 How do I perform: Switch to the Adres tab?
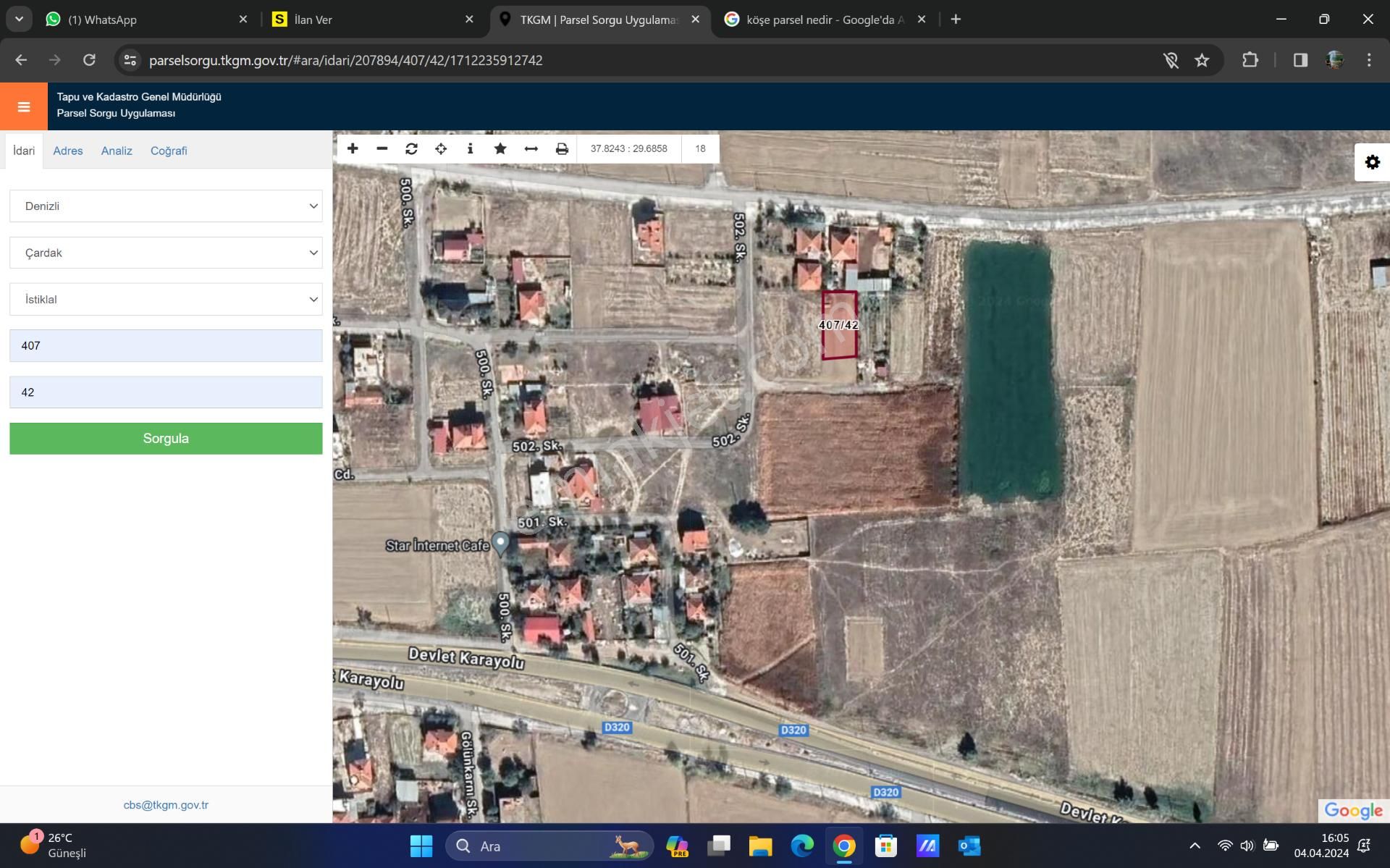tap(68, 151)
